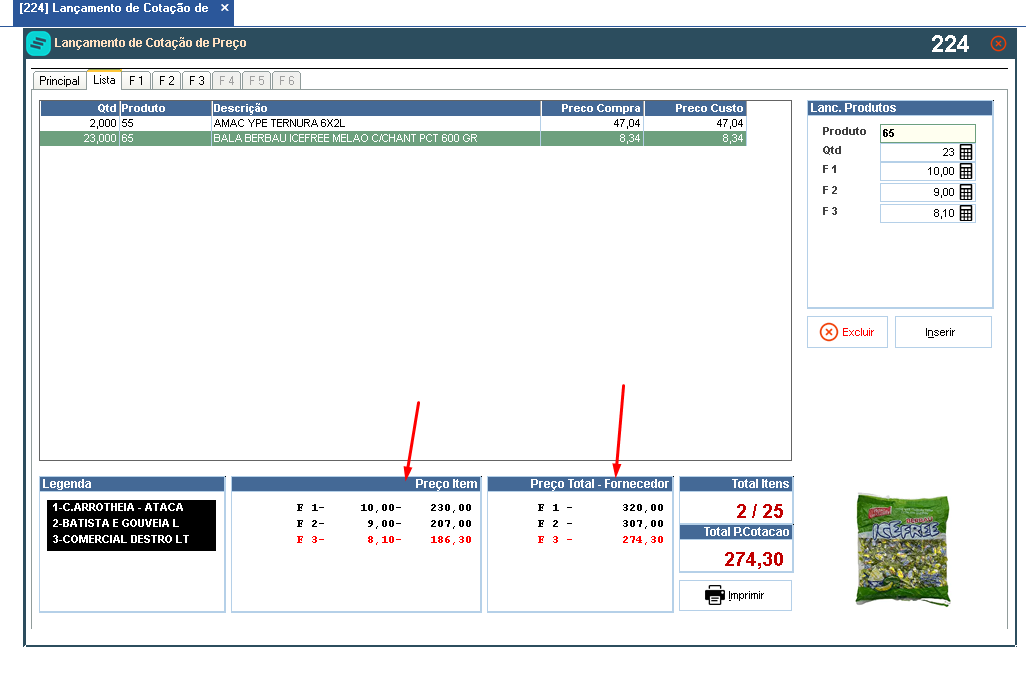1026x673 pixels.
Task: Click the Imprimir button
Action: (x=735, y=595)
